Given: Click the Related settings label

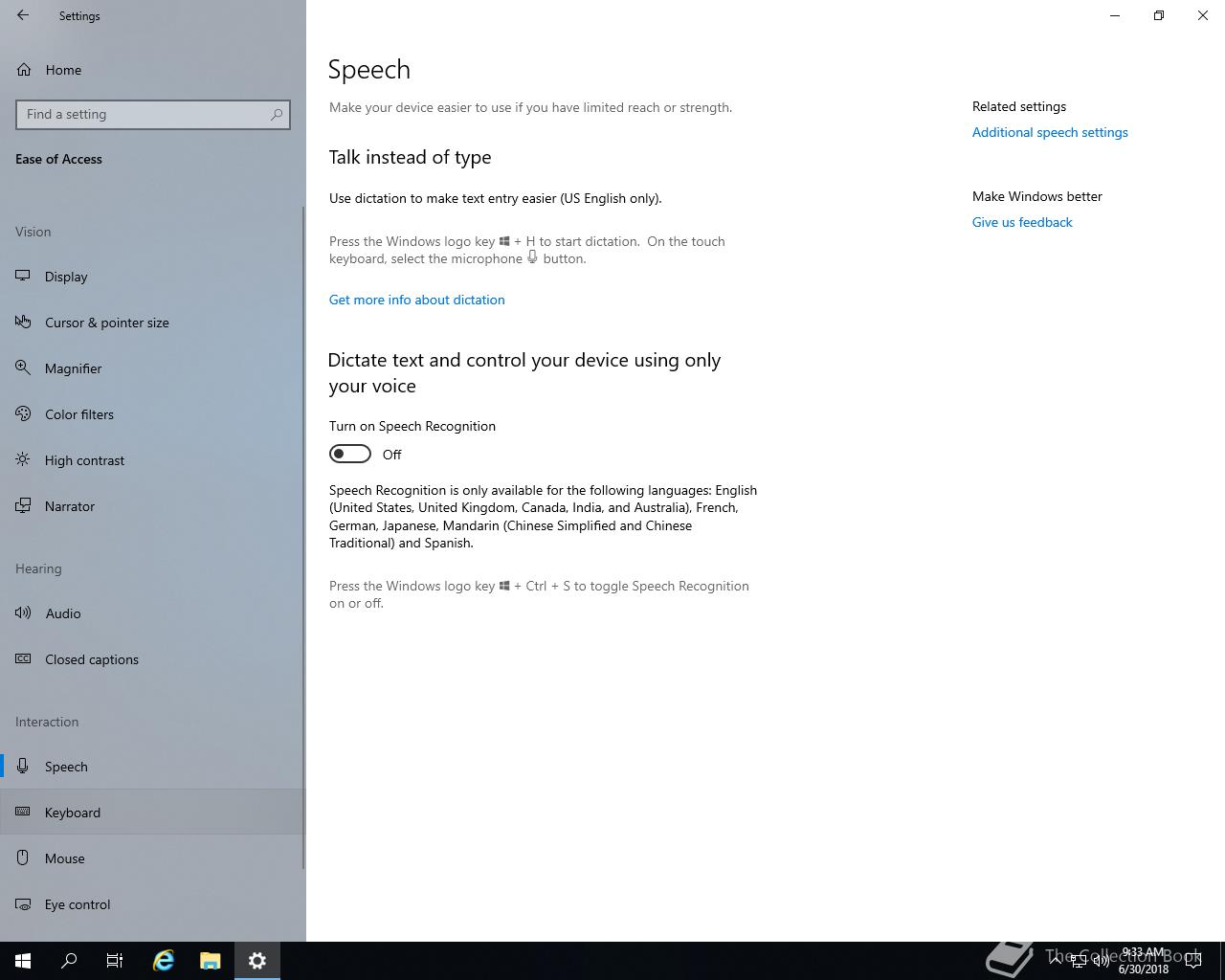Looking at the screenshot, I should pyautogui.click(x=1019, y=106).
